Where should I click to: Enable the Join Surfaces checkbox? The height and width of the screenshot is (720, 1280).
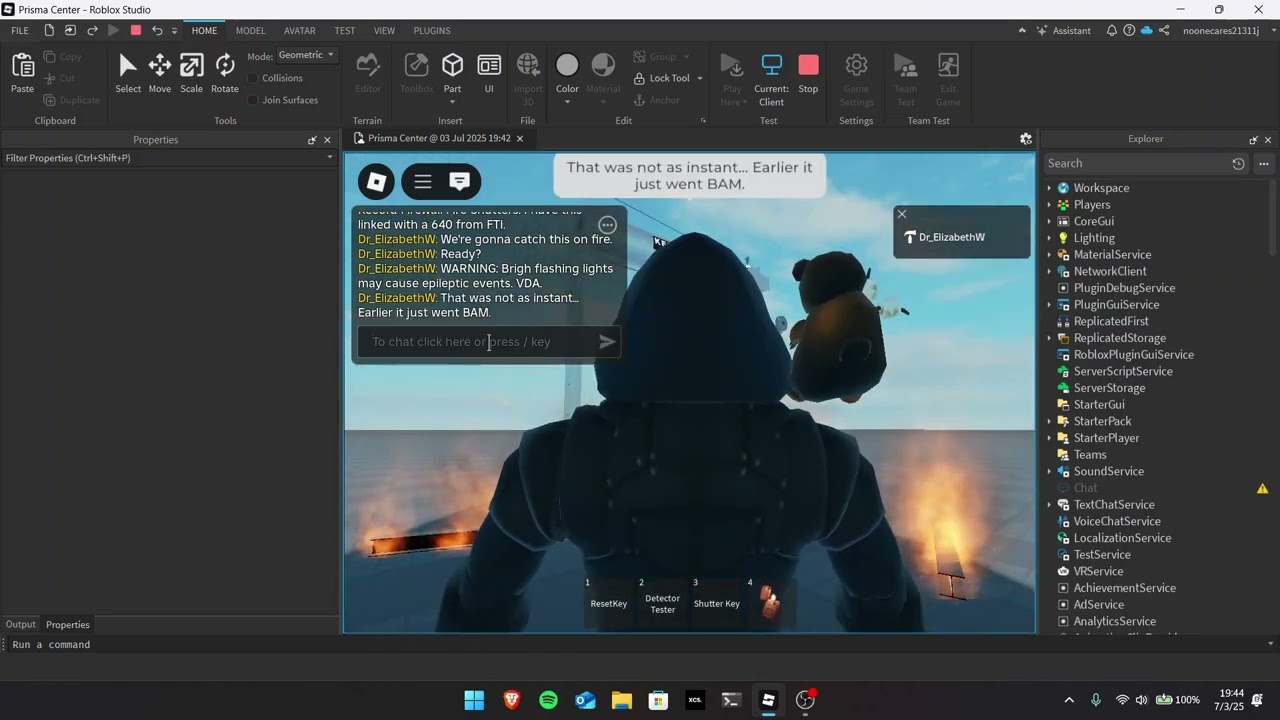click(253, 100)
